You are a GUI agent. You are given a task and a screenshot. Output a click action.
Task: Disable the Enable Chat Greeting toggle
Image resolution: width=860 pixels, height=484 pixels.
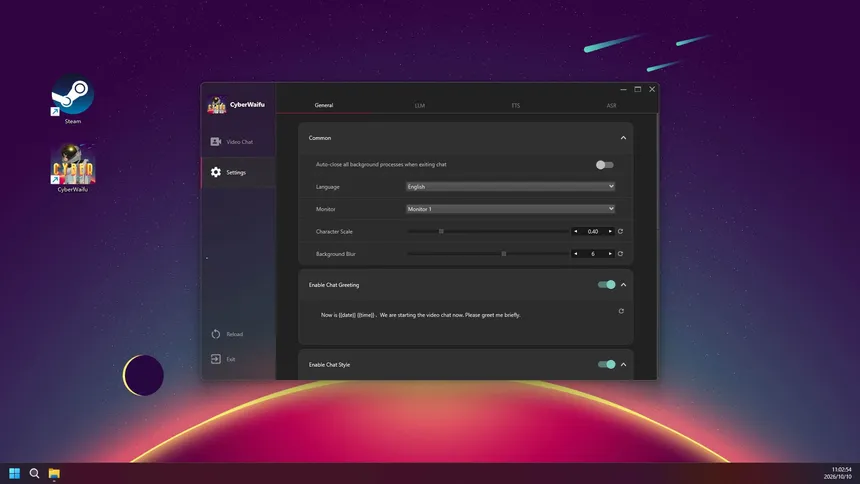(606, 285)
